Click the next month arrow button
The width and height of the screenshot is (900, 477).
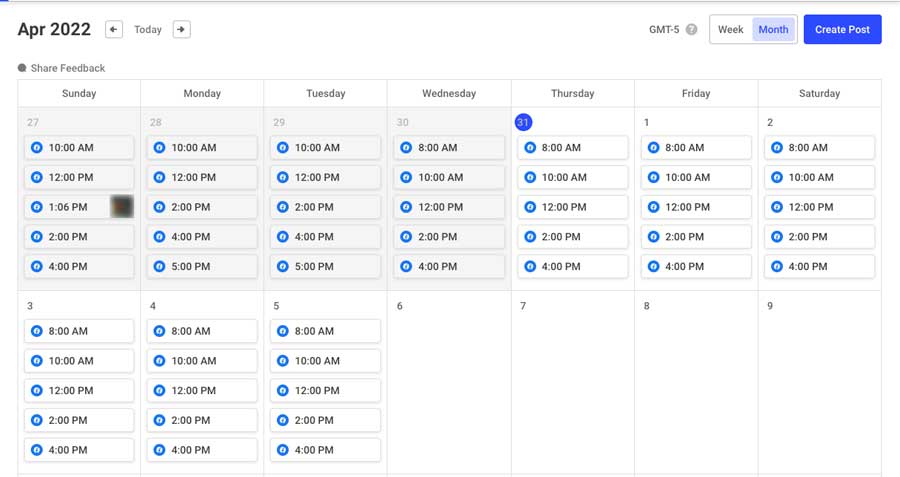point(181,30)
